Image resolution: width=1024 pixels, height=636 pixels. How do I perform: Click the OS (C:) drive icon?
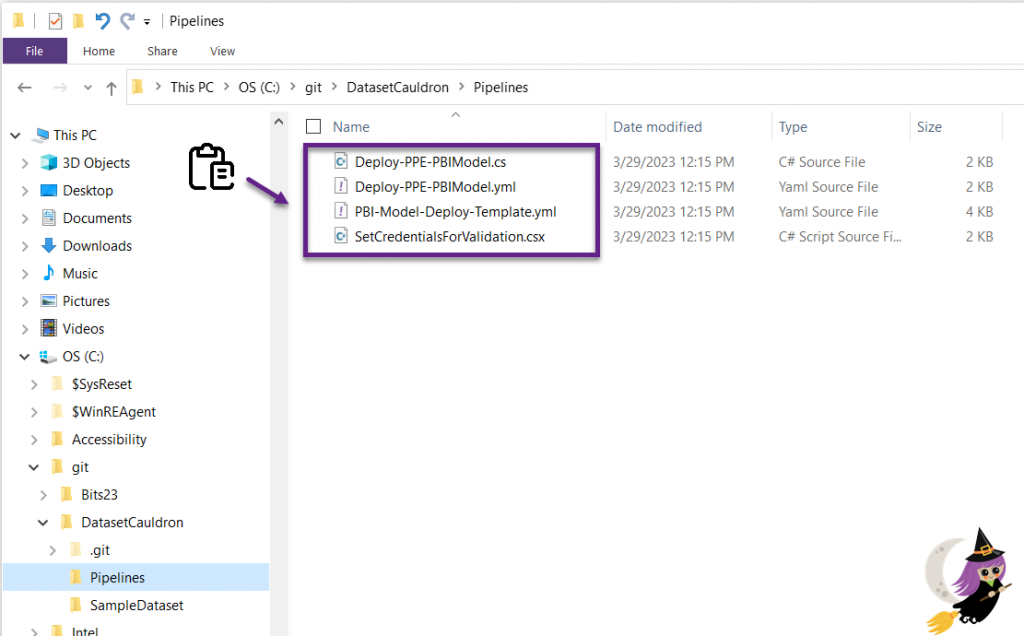point(48,357)
